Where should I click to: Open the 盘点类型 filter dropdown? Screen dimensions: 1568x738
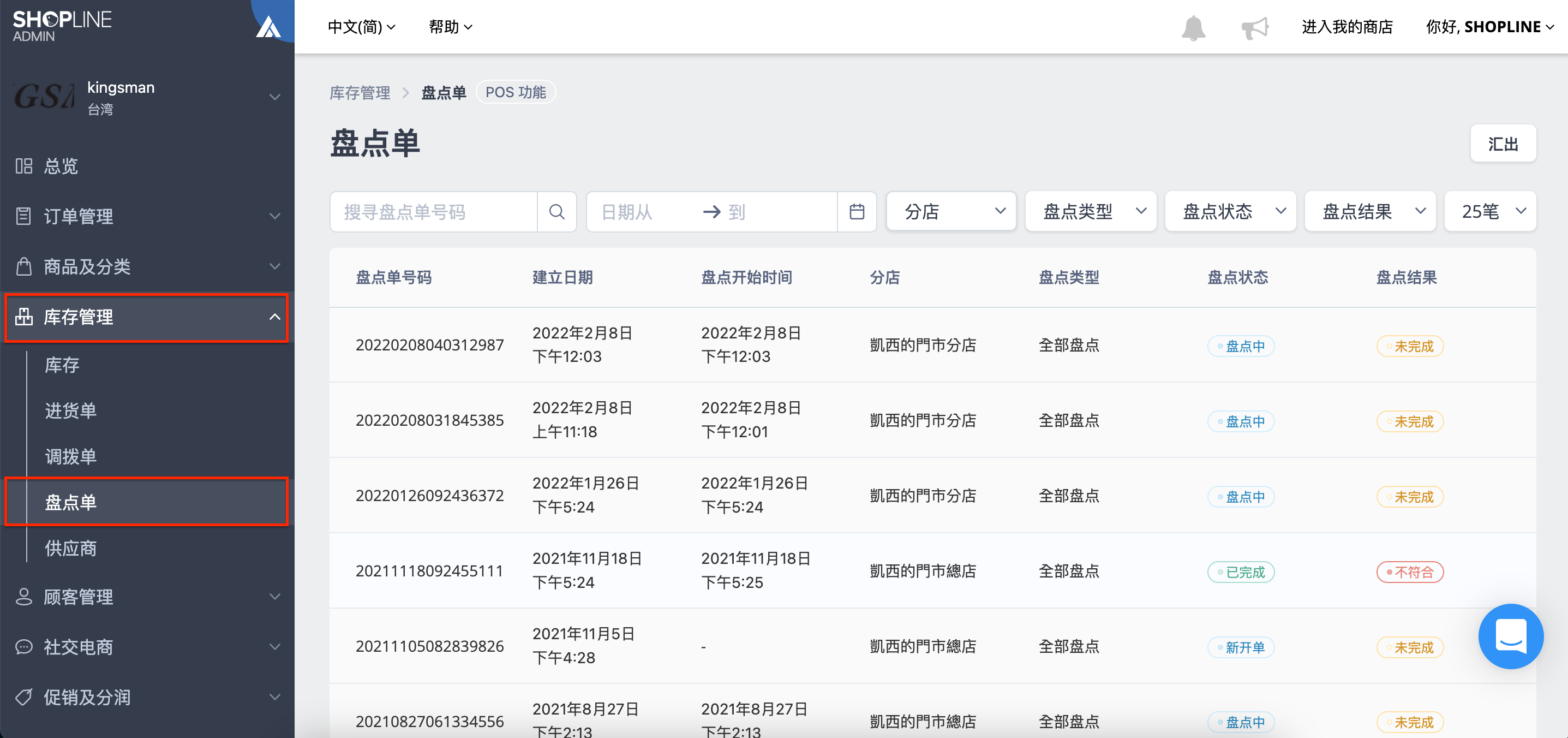pos(1091,211)
